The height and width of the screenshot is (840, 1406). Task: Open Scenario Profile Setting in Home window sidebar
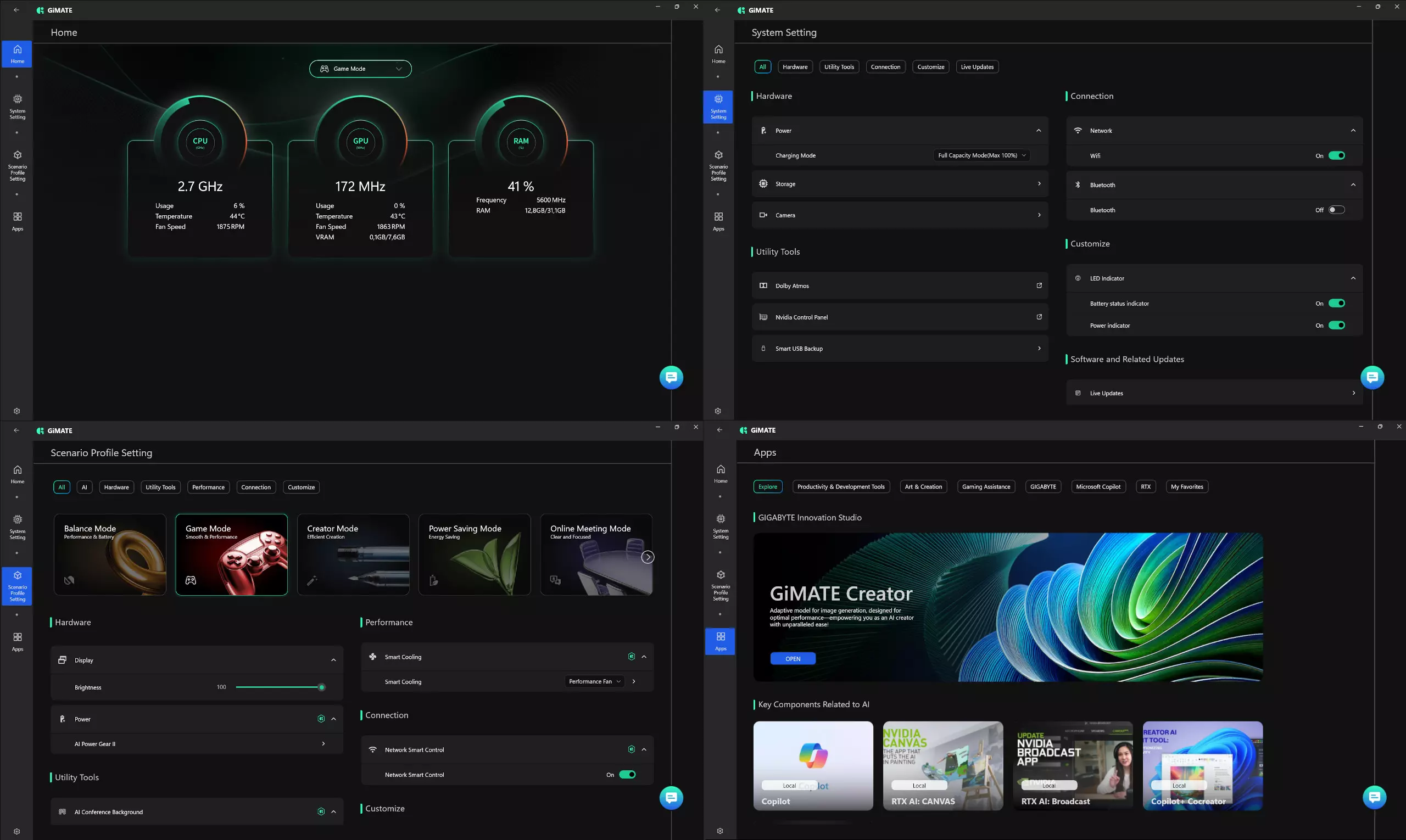click(x=18, y=166)
